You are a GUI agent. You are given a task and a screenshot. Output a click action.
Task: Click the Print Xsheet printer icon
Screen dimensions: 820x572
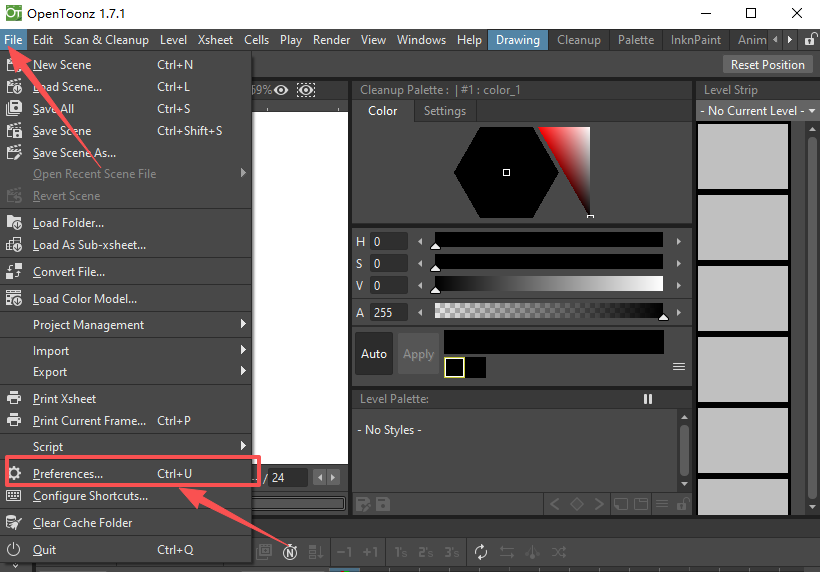pyautogui.click(x=14, y=398)
